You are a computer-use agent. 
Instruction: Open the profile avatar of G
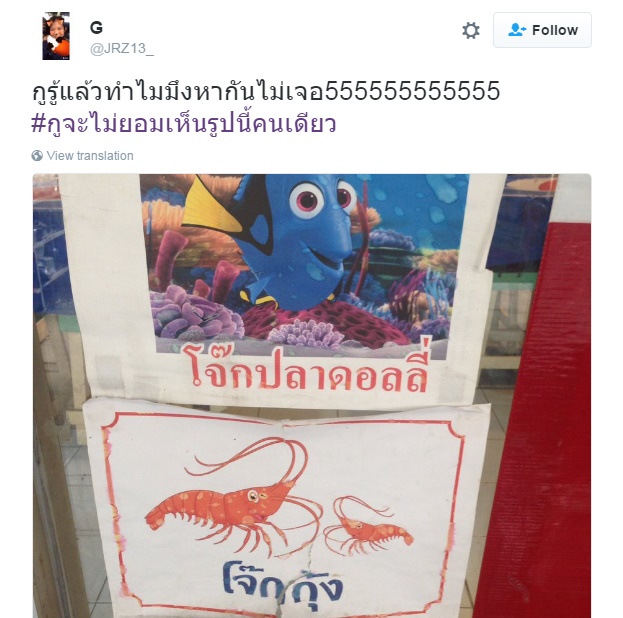tap(56, 36)
